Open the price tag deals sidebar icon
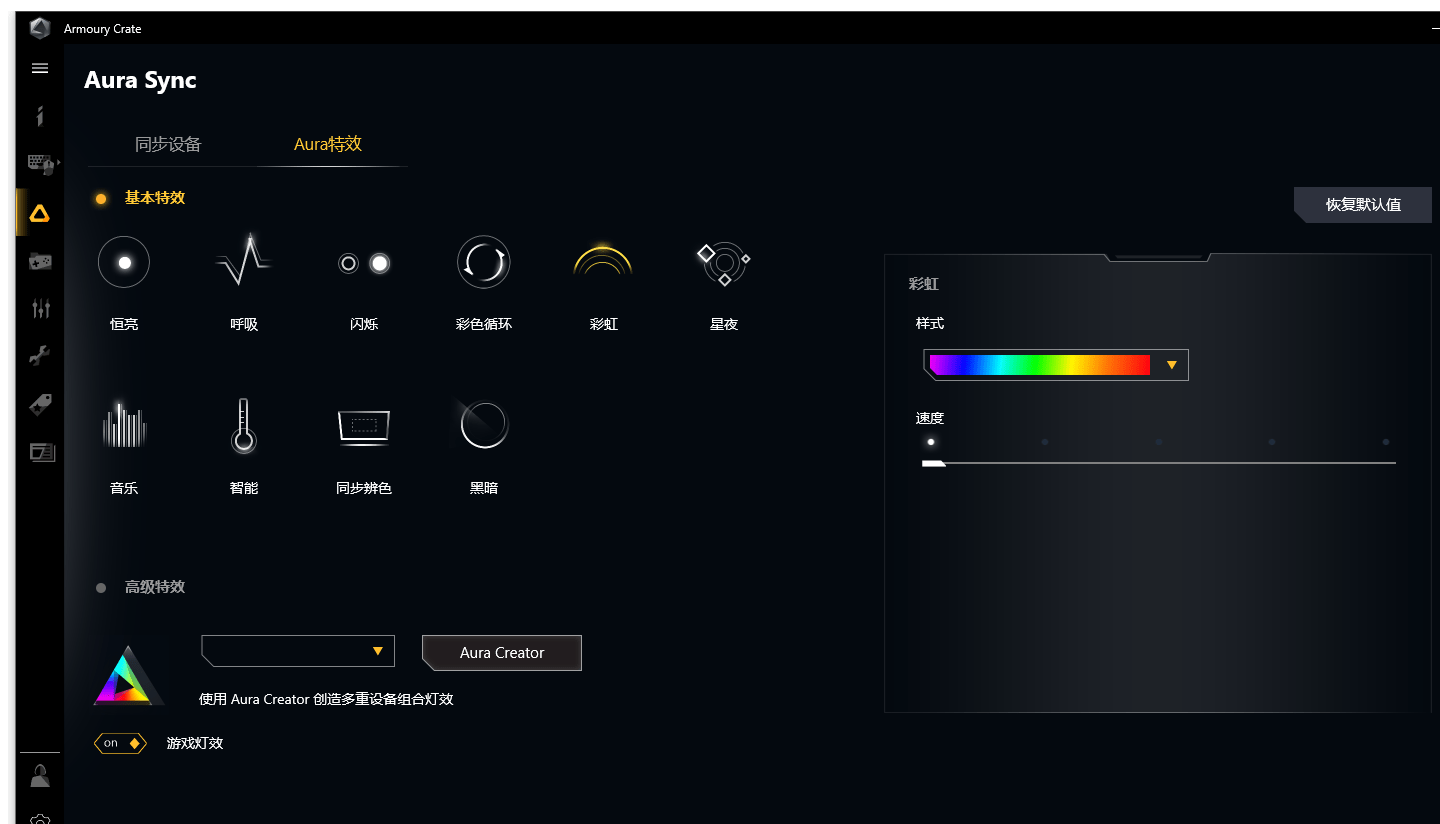 pos(40,404)
